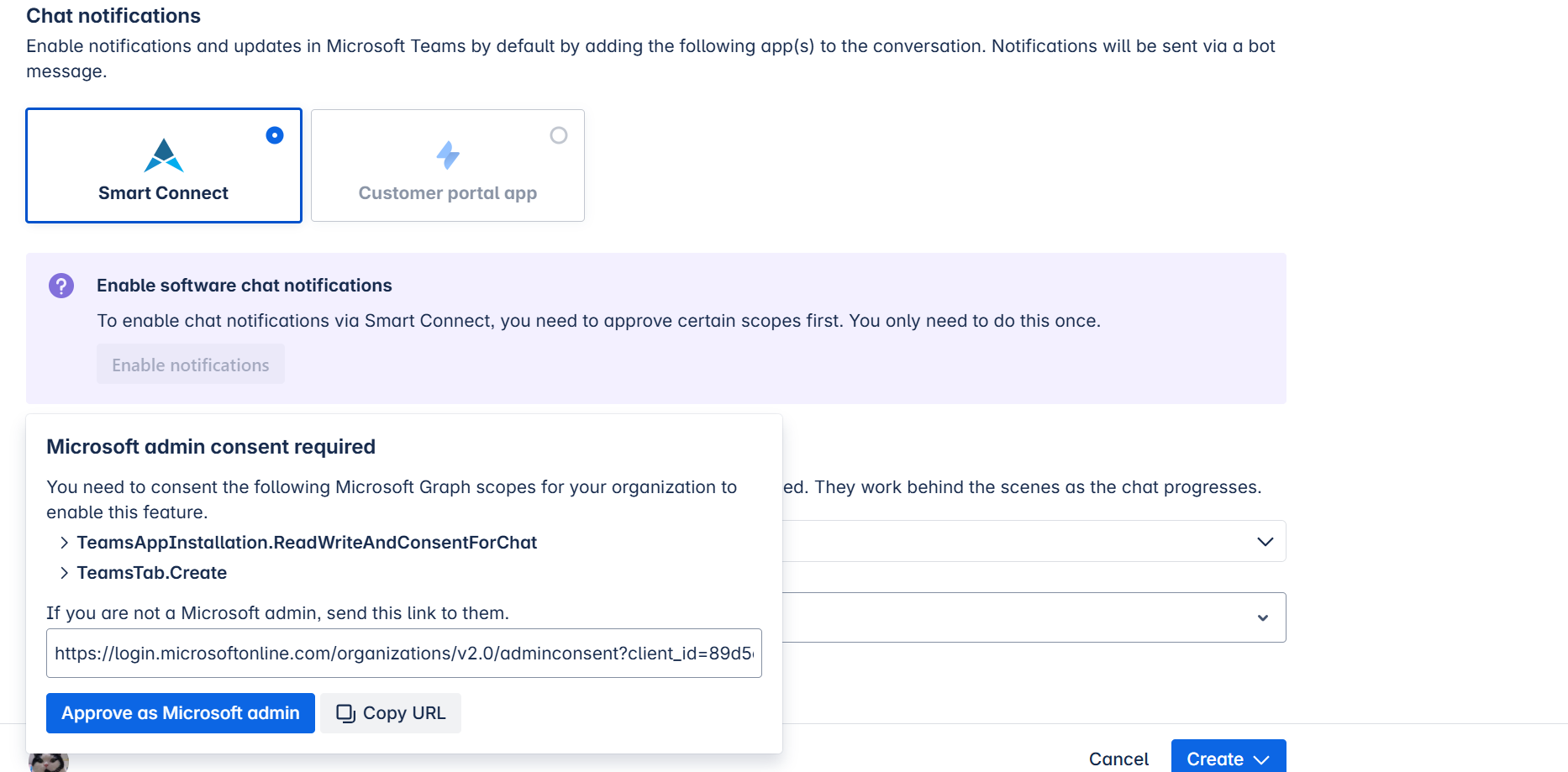
Task: Click the Smart Connect logo icon
Action: (x=163, y=155)
